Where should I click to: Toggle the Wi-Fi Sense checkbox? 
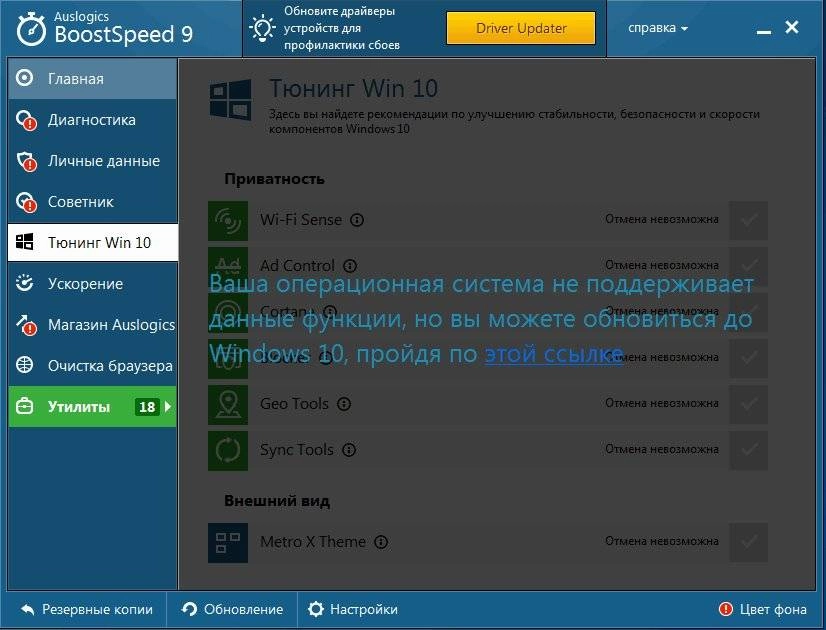point(749,220)
